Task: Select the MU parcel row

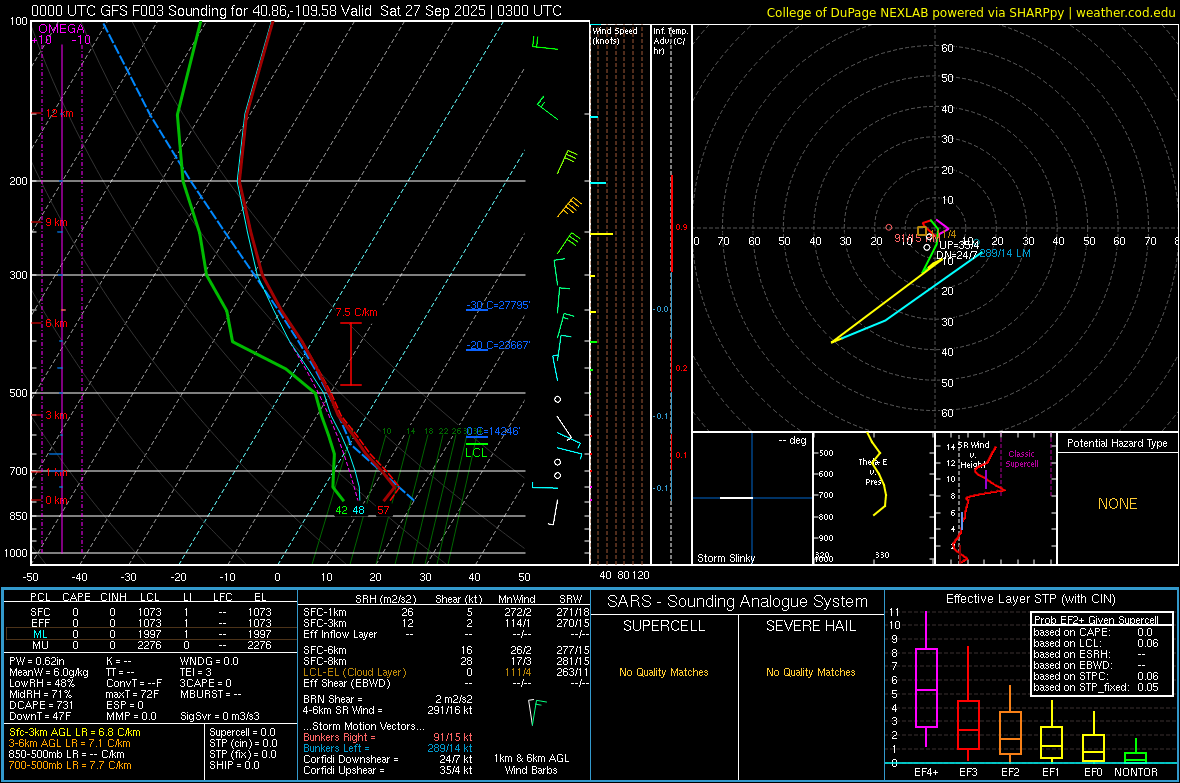Action: pyautogui.click(x=151, y=645)
